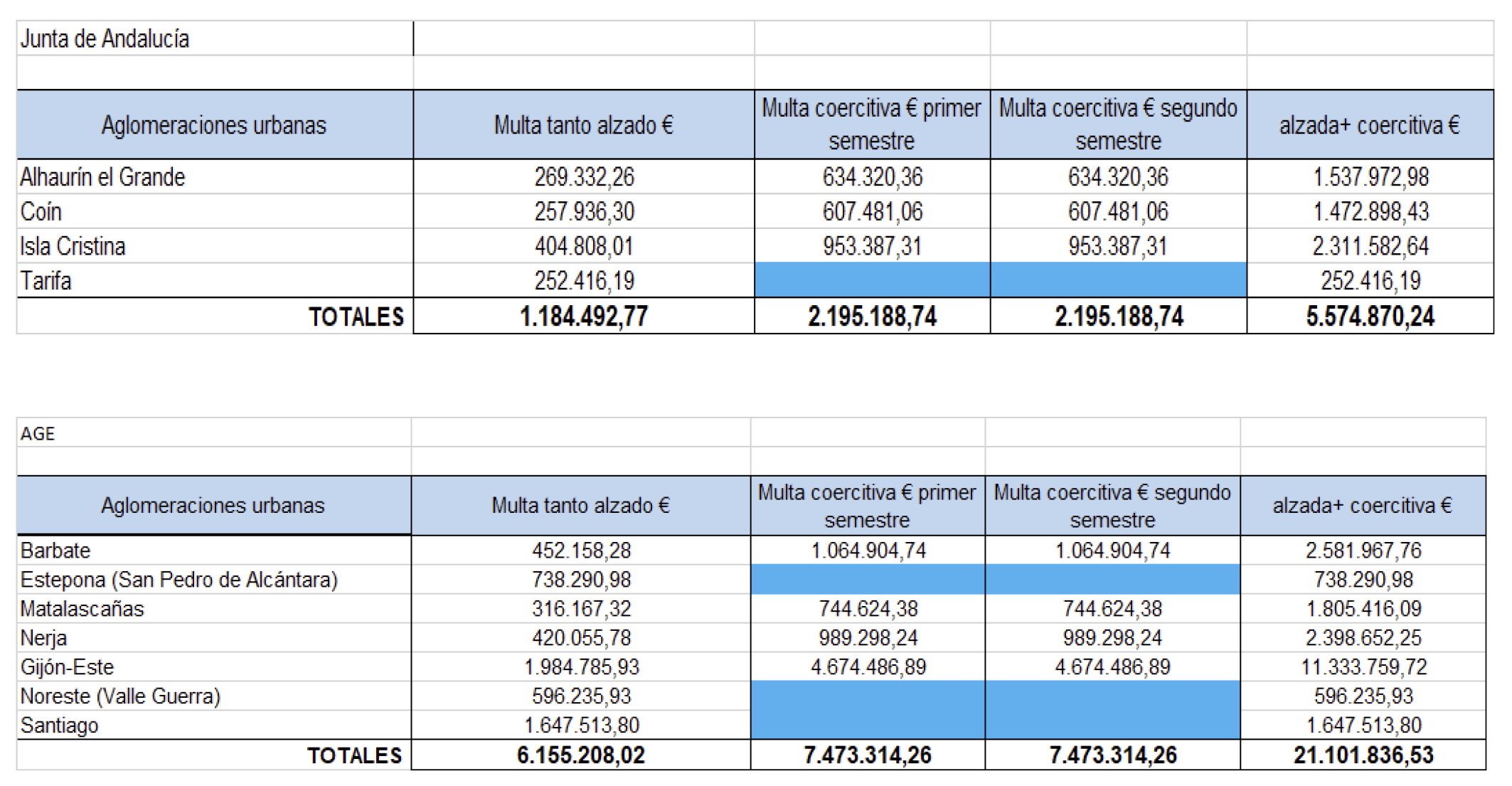This screenshot has width=1512, height=786.
Task: Click the 'Tarifa' agglomeration cell
Action: click(215, 280)
